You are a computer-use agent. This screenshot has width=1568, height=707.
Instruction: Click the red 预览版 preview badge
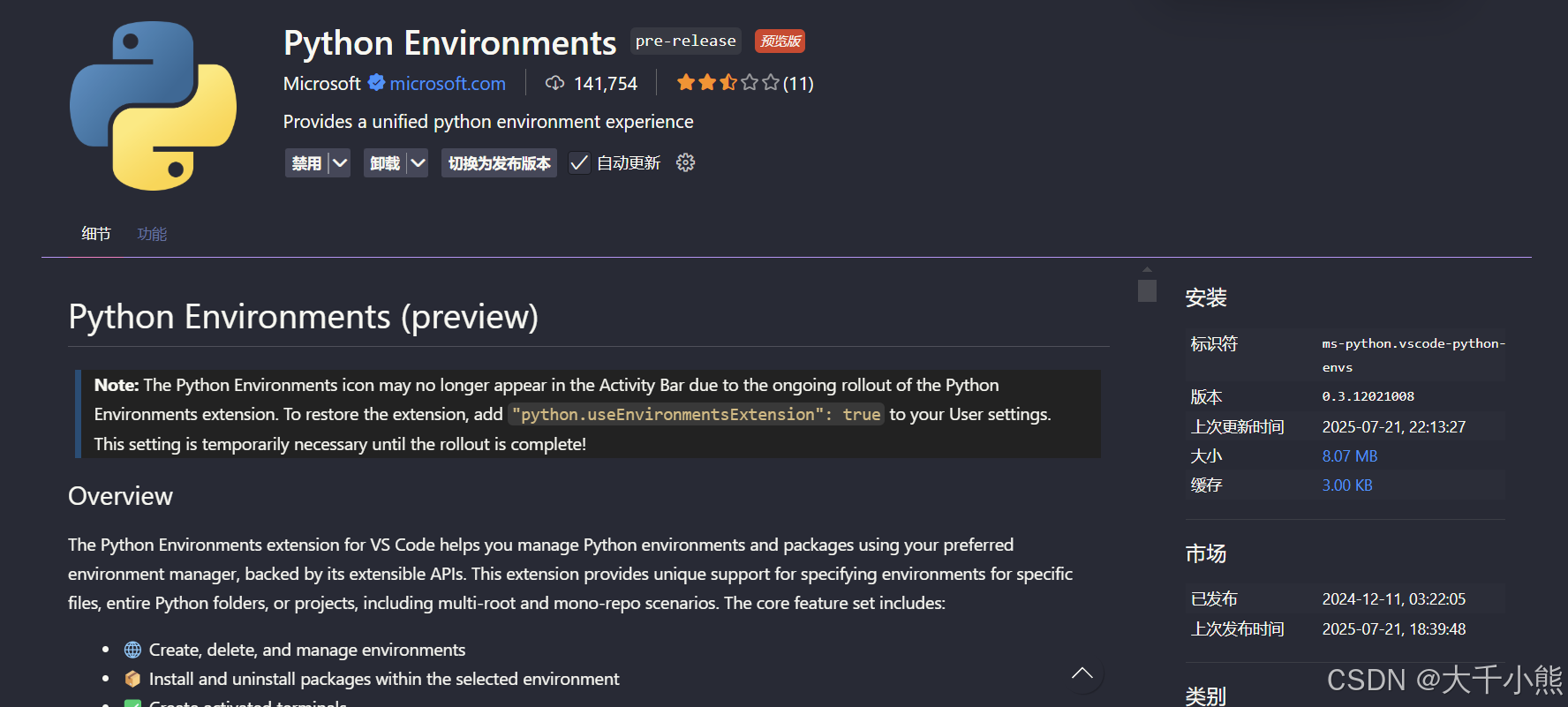780,41
